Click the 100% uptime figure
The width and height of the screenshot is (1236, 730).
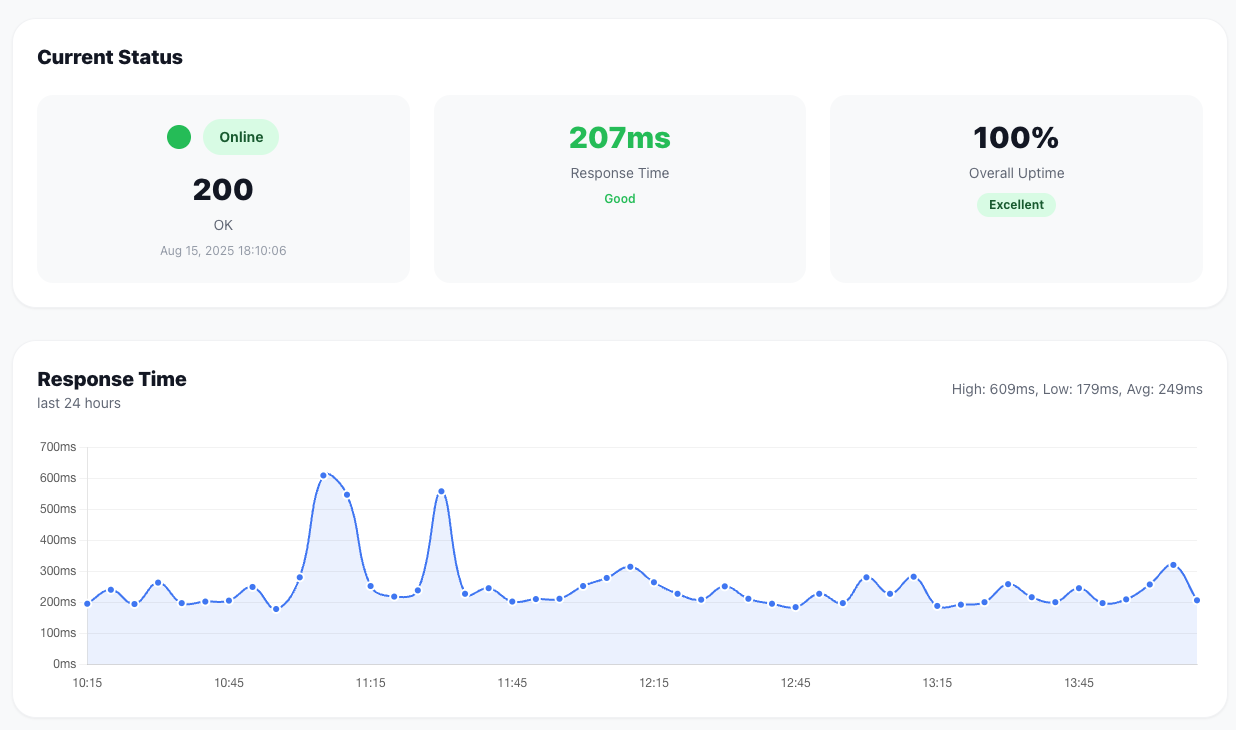click(1016, 137)
